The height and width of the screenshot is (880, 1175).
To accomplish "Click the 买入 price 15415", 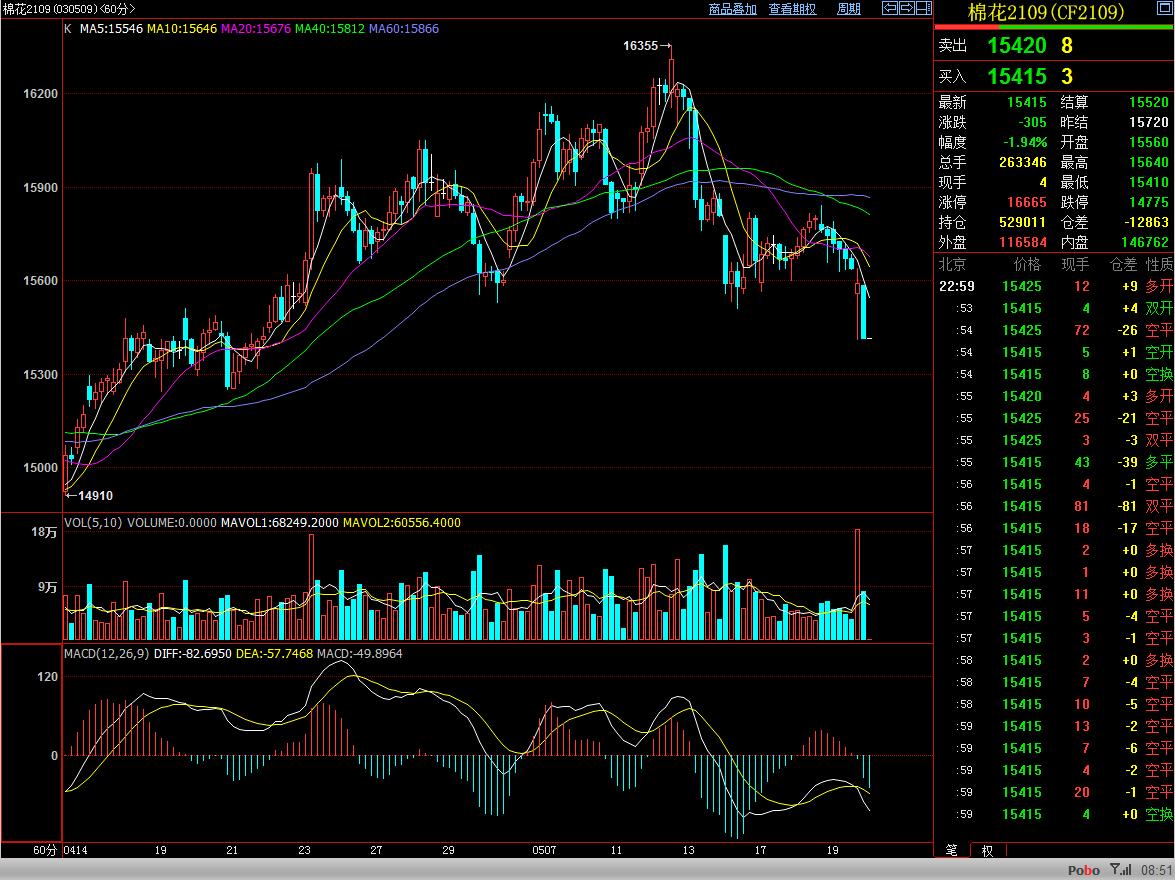I will click(1016, 76).
